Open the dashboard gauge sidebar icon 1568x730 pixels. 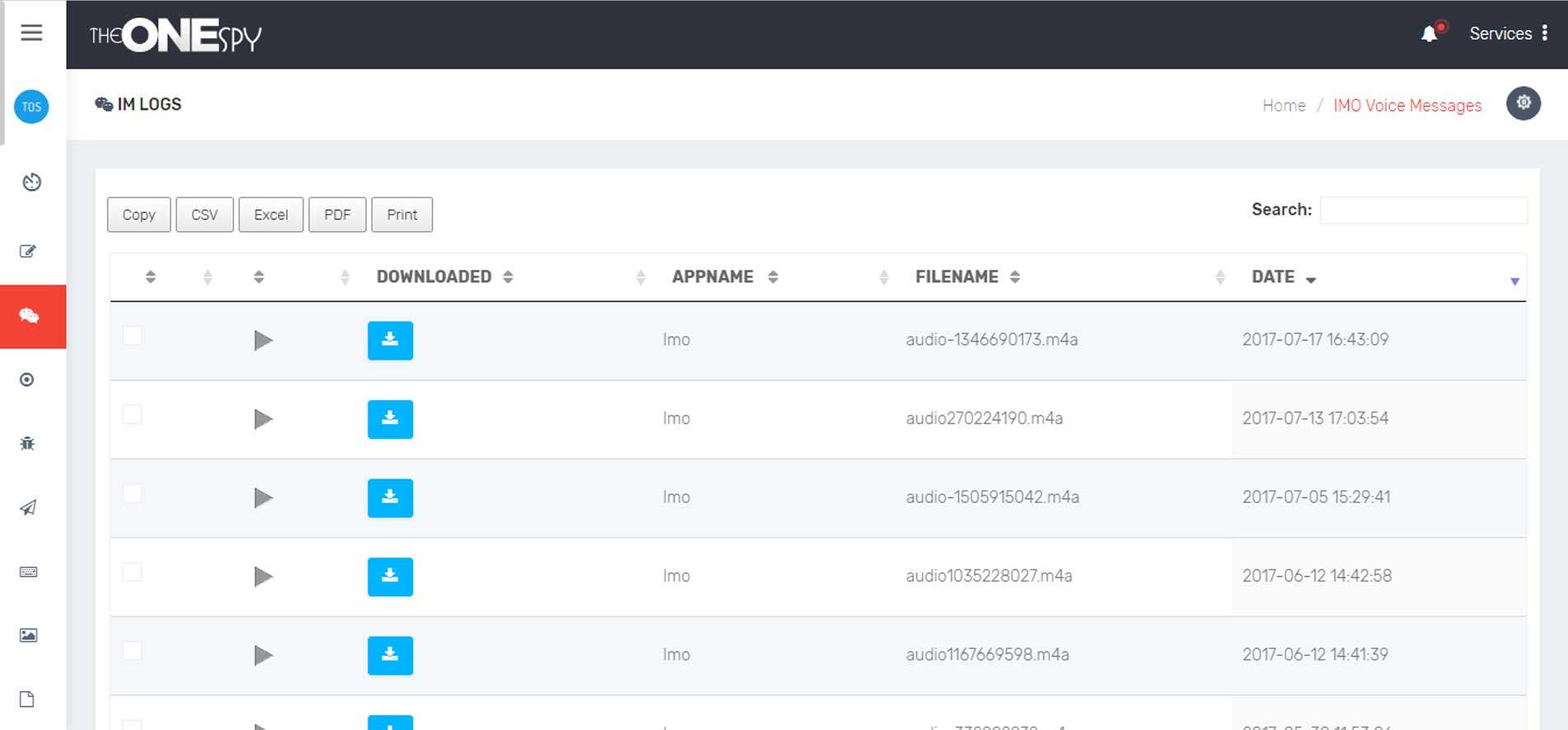point(31,182)
